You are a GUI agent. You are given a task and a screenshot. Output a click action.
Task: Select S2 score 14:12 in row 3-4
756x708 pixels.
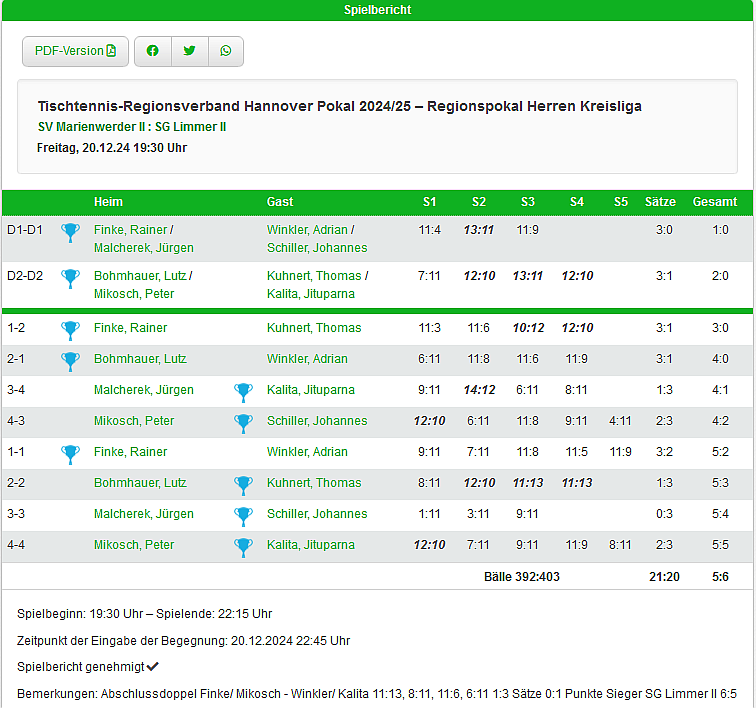pos(479,390)
